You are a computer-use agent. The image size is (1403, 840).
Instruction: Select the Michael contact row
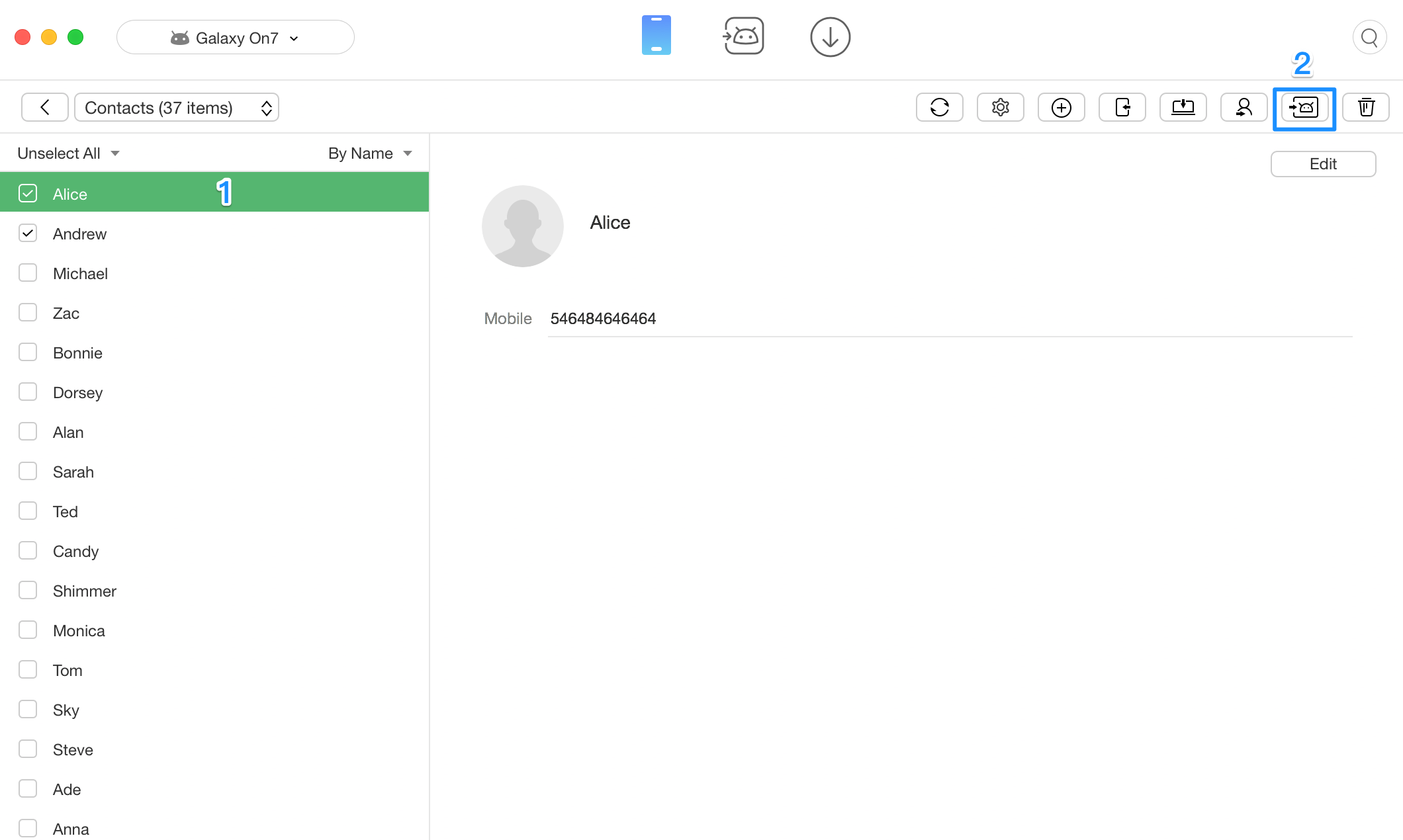[214, 273]
